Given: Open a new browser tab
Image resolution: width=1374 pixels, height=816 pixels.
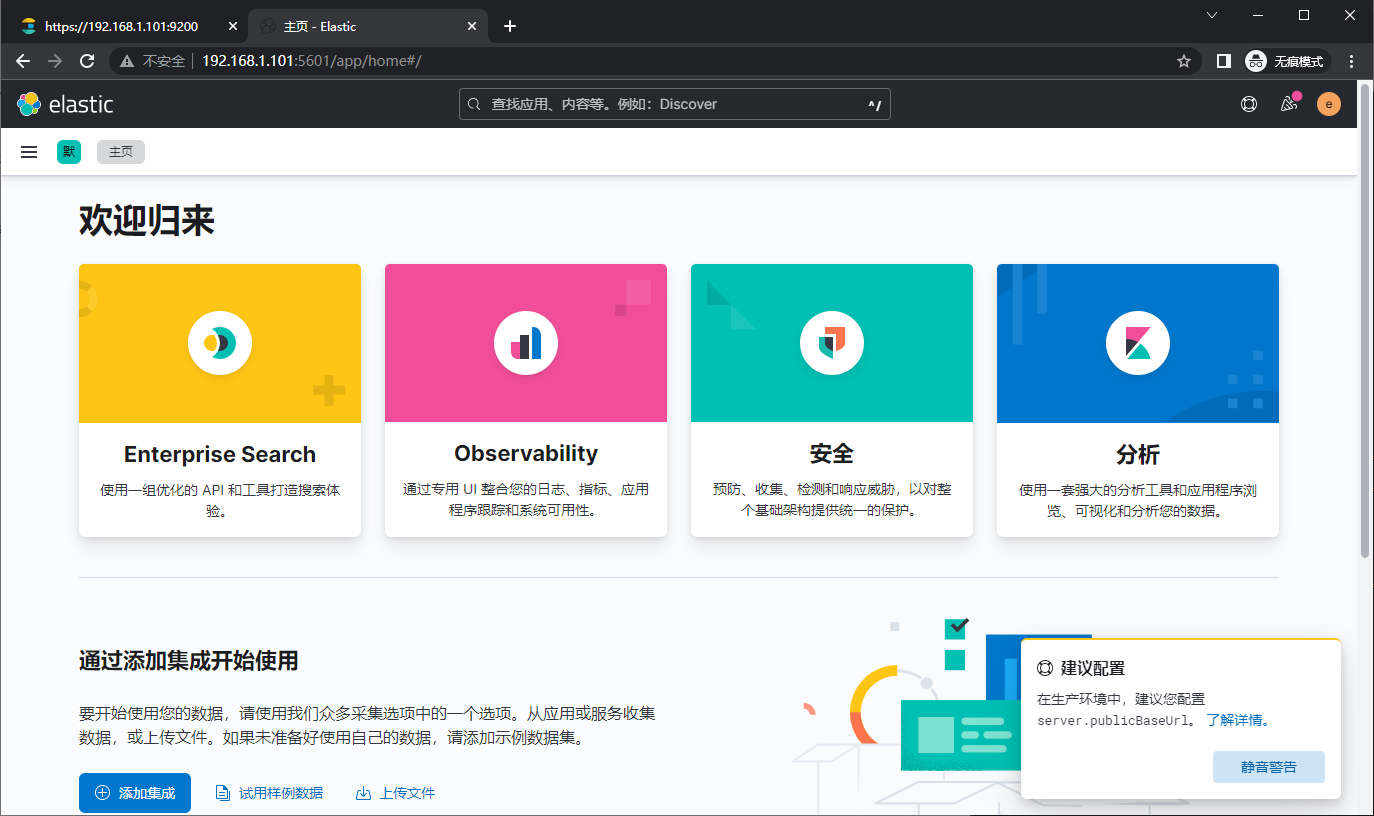Looking at the screenshot, I should click(510, 26).
